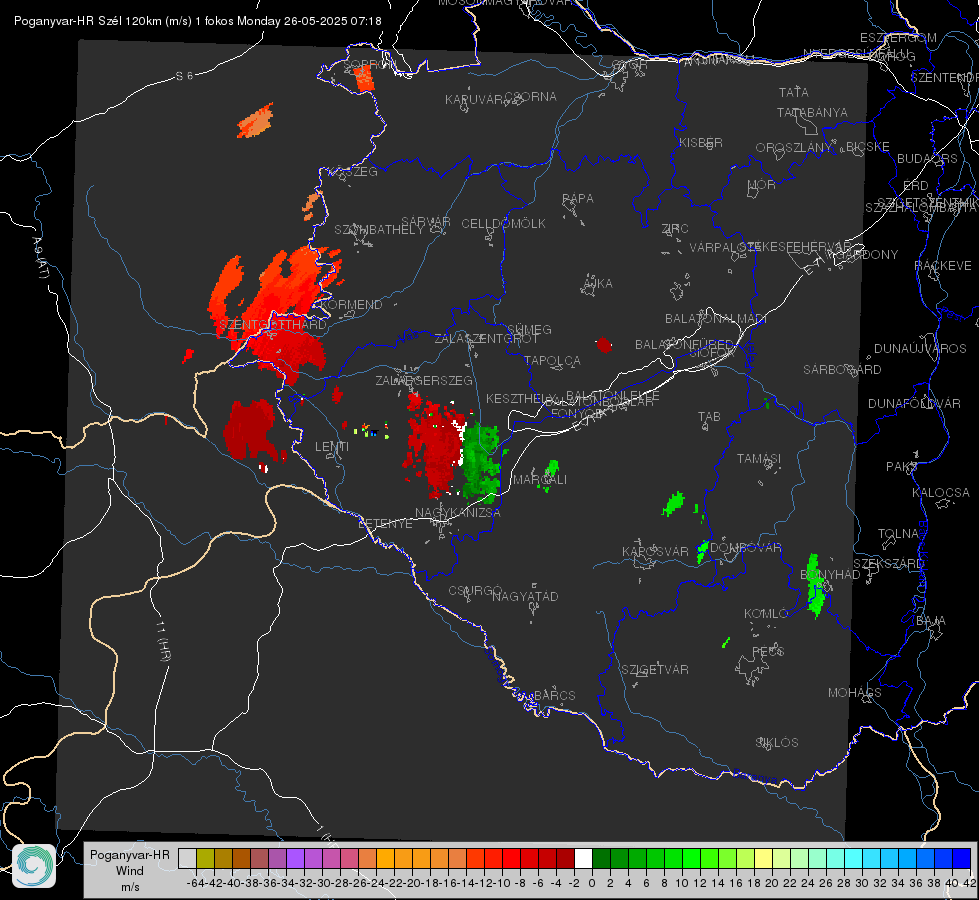Click the dark red round echo near Balatonfüred
This screenshot has height=900, width=979.
[x=604, y=345]
